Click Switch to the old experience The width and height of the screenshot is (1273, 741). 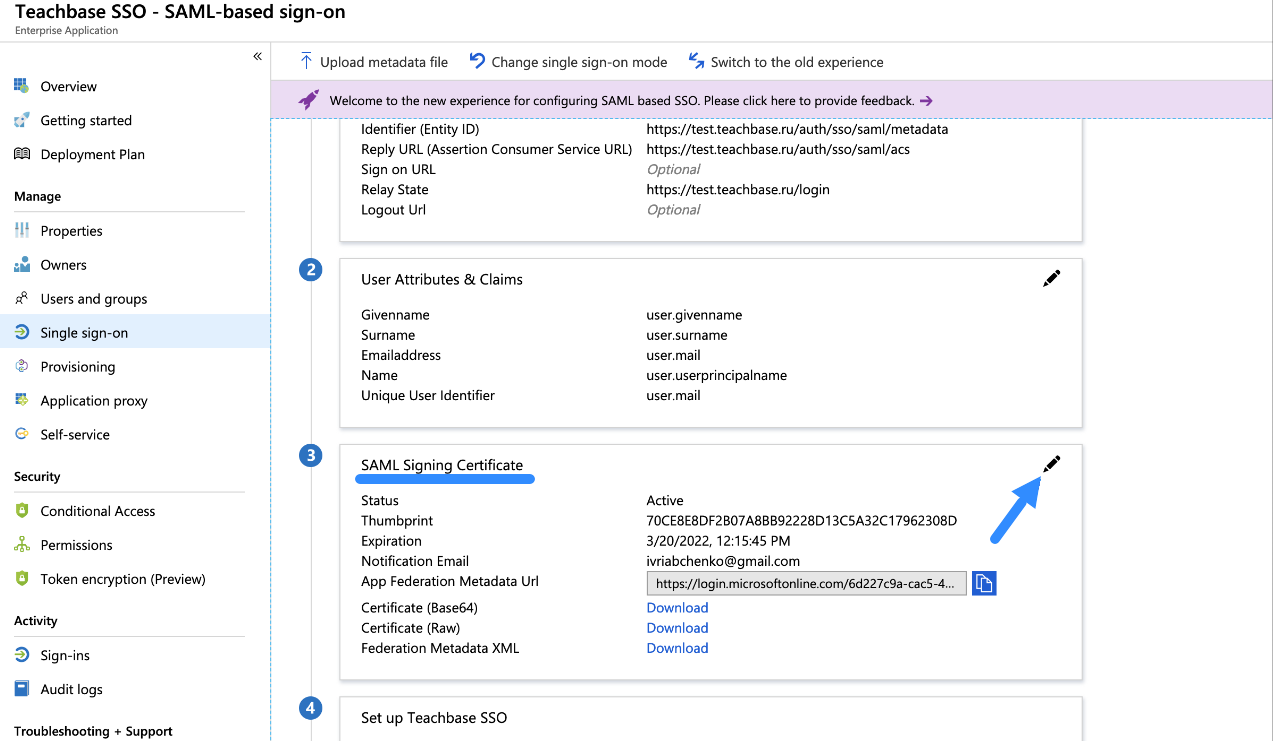pos(797,61)
